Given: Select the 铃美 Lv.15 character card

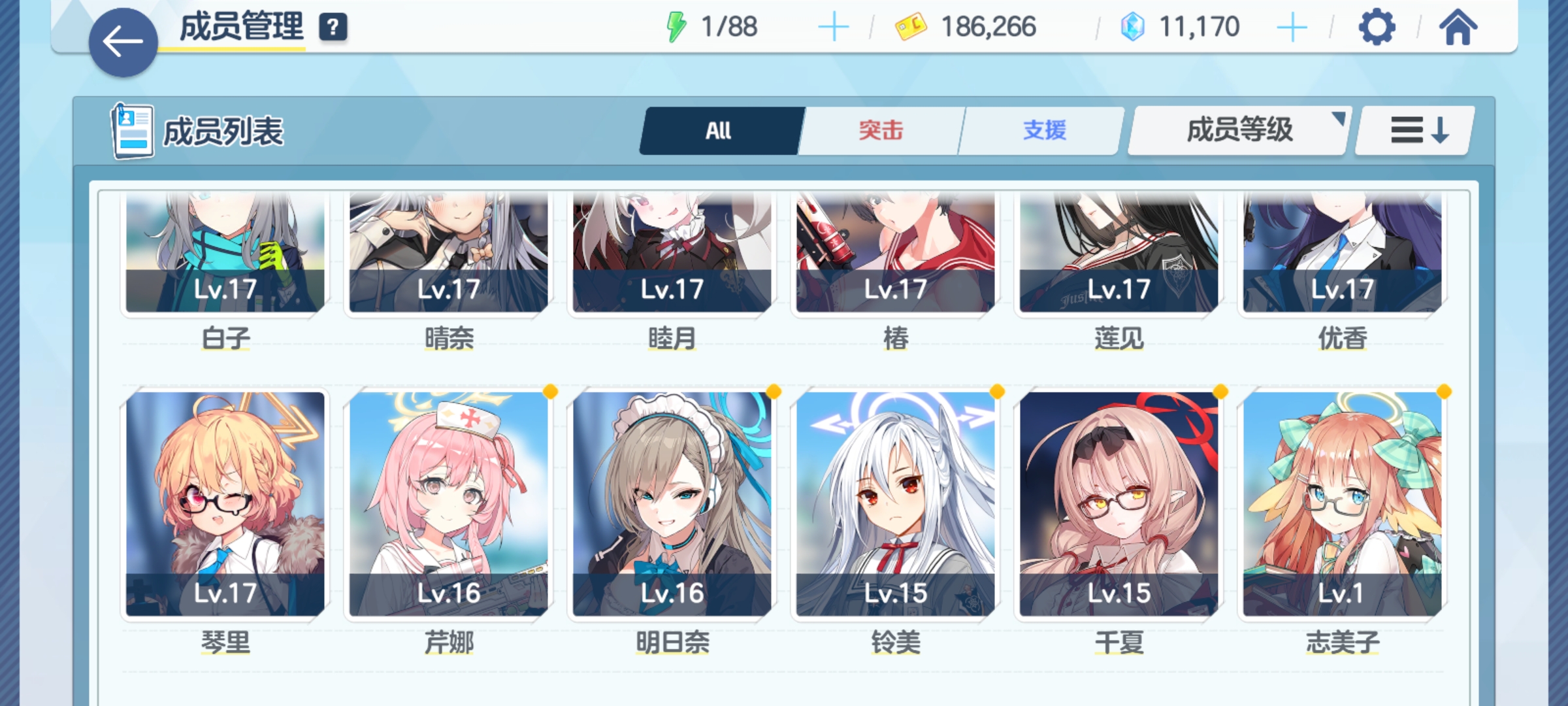Looking at the screenshot, I should 895,503.
